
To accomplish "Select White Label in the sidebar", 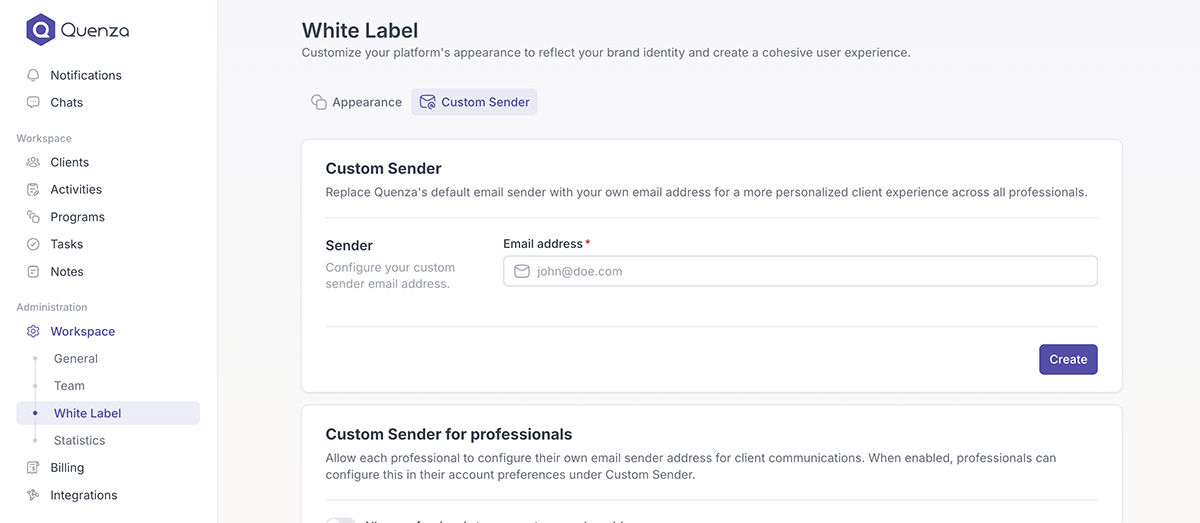I will (x=88, y=413).
